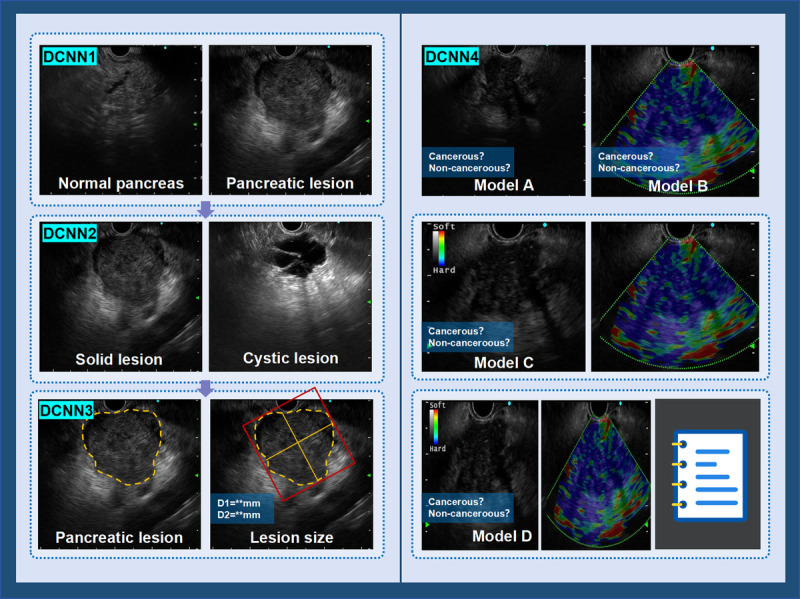Open the Cystic lesion ultrasound image
This screenshot has height=599, width=800.
(x=290, y=296)
